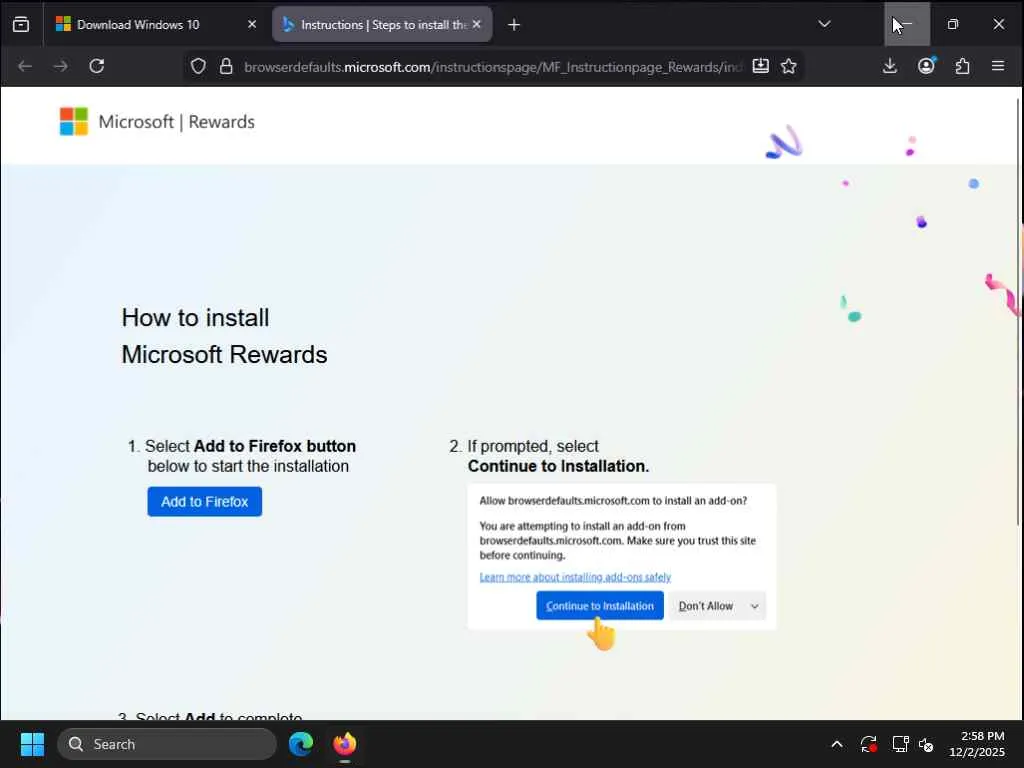
Task: Open the Extensions puzzle icon
Action: click(x=962, y=66)
